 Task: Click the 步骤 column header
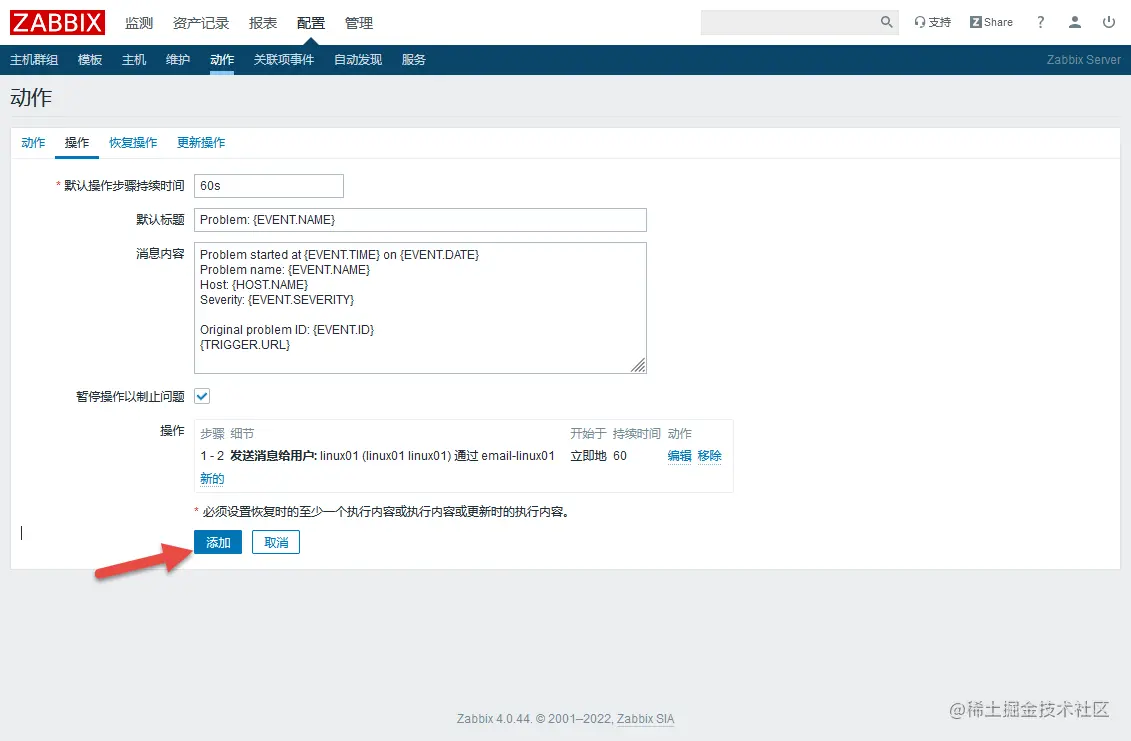point(212,434)
